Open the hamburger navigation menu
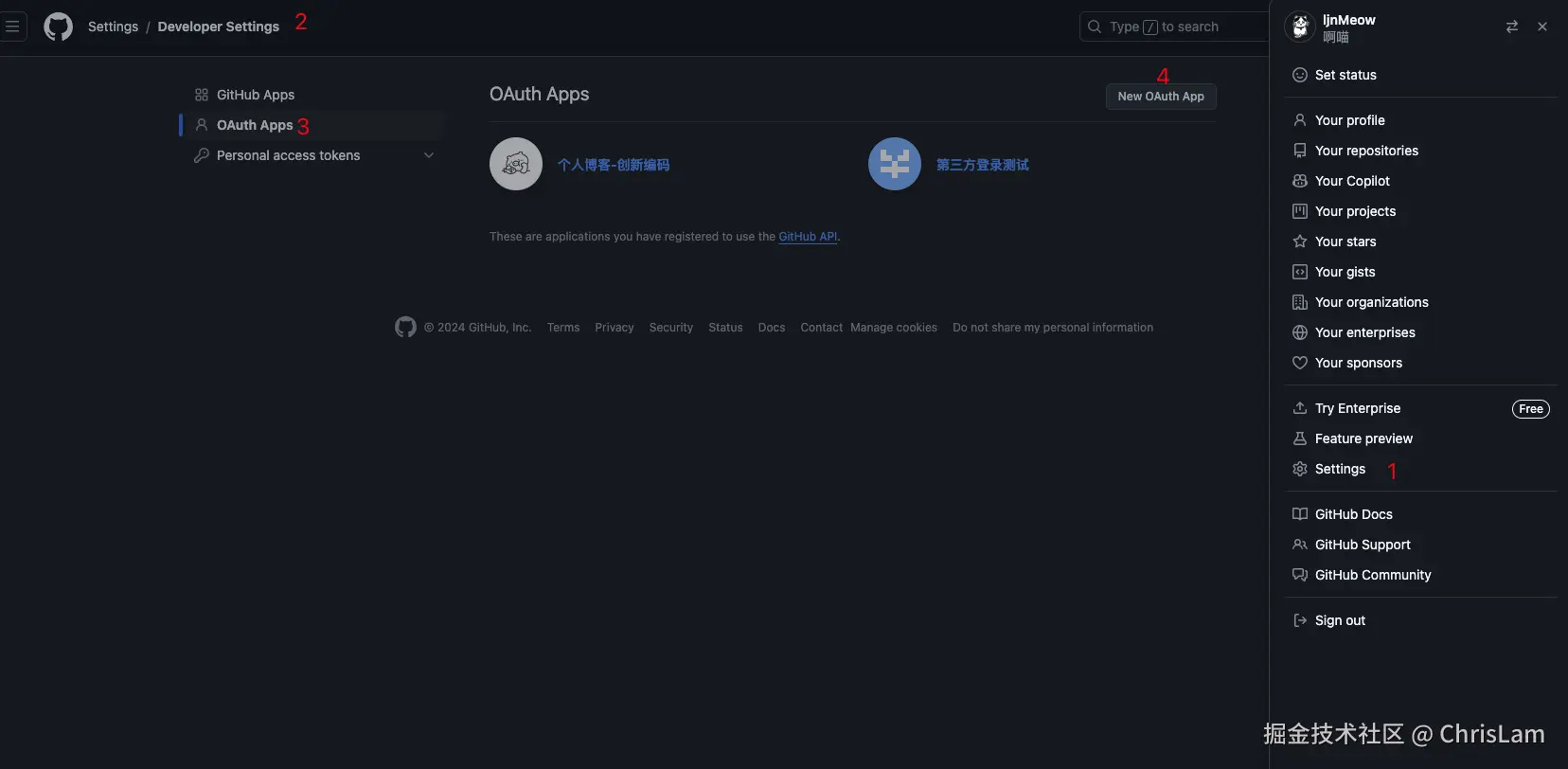 [12, 27]
